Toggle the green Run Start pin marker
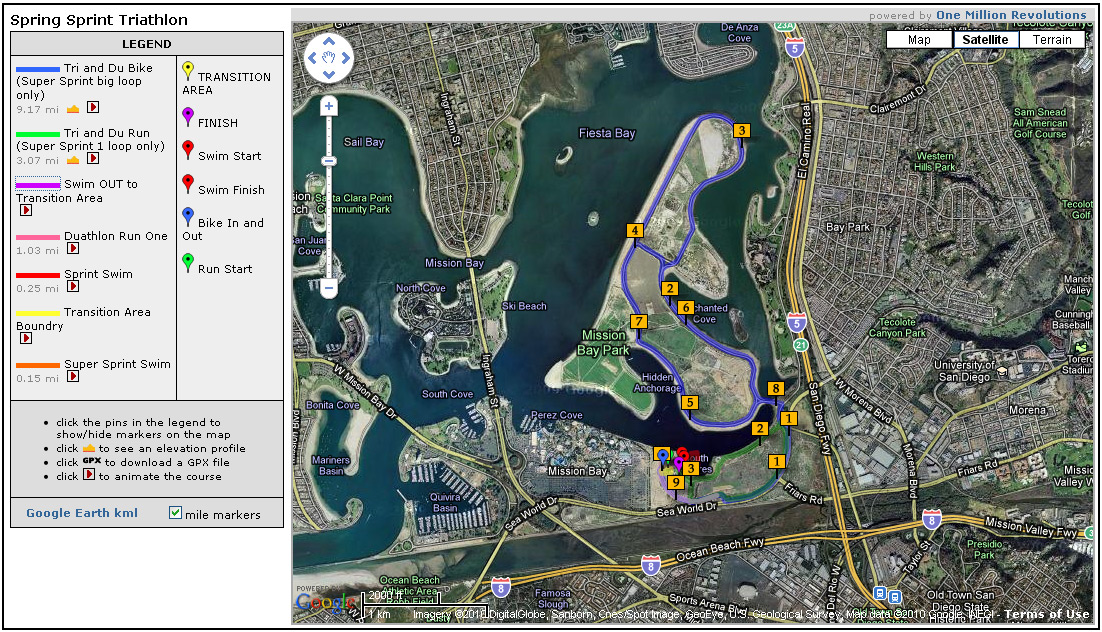This screenshot has width=1102, height=632. point(188,262)
